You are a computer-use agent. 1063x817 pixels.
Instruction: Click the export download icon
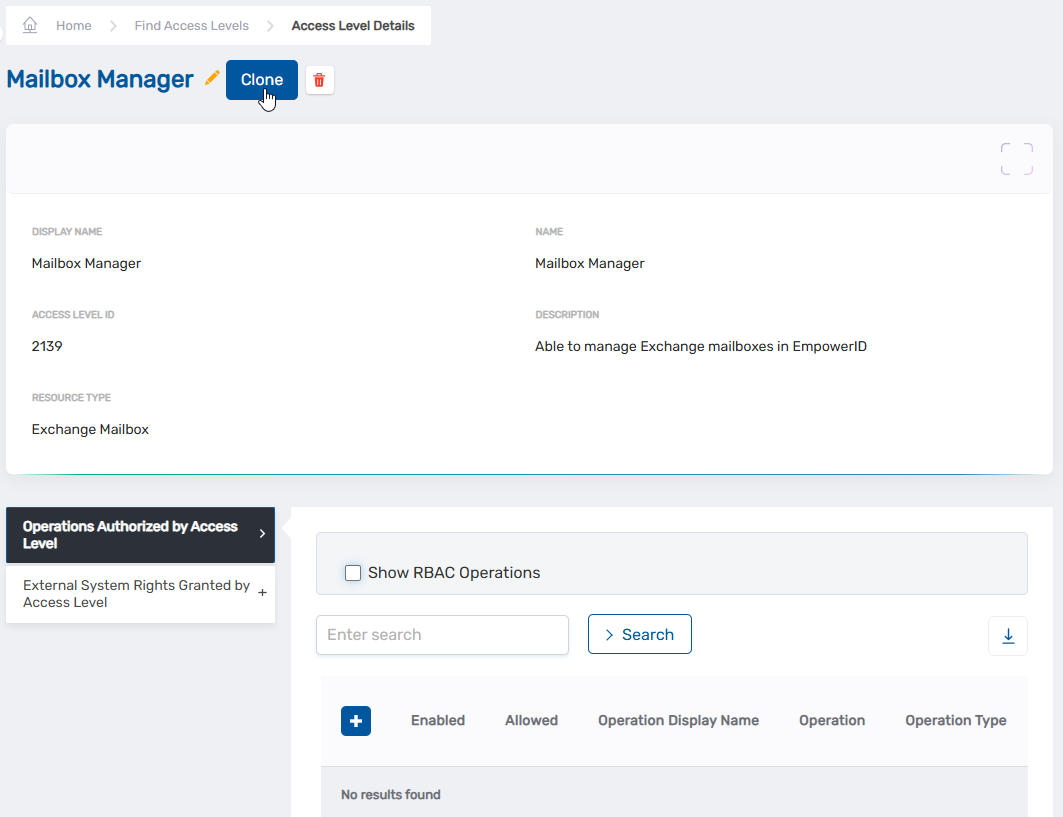(1007, 636)
